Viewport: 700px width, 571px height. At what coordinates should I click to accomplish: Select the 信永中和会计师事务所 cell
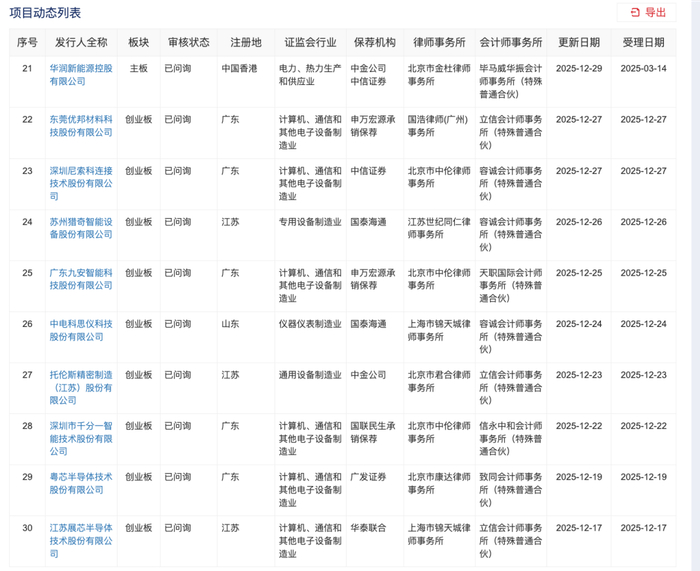511,438
